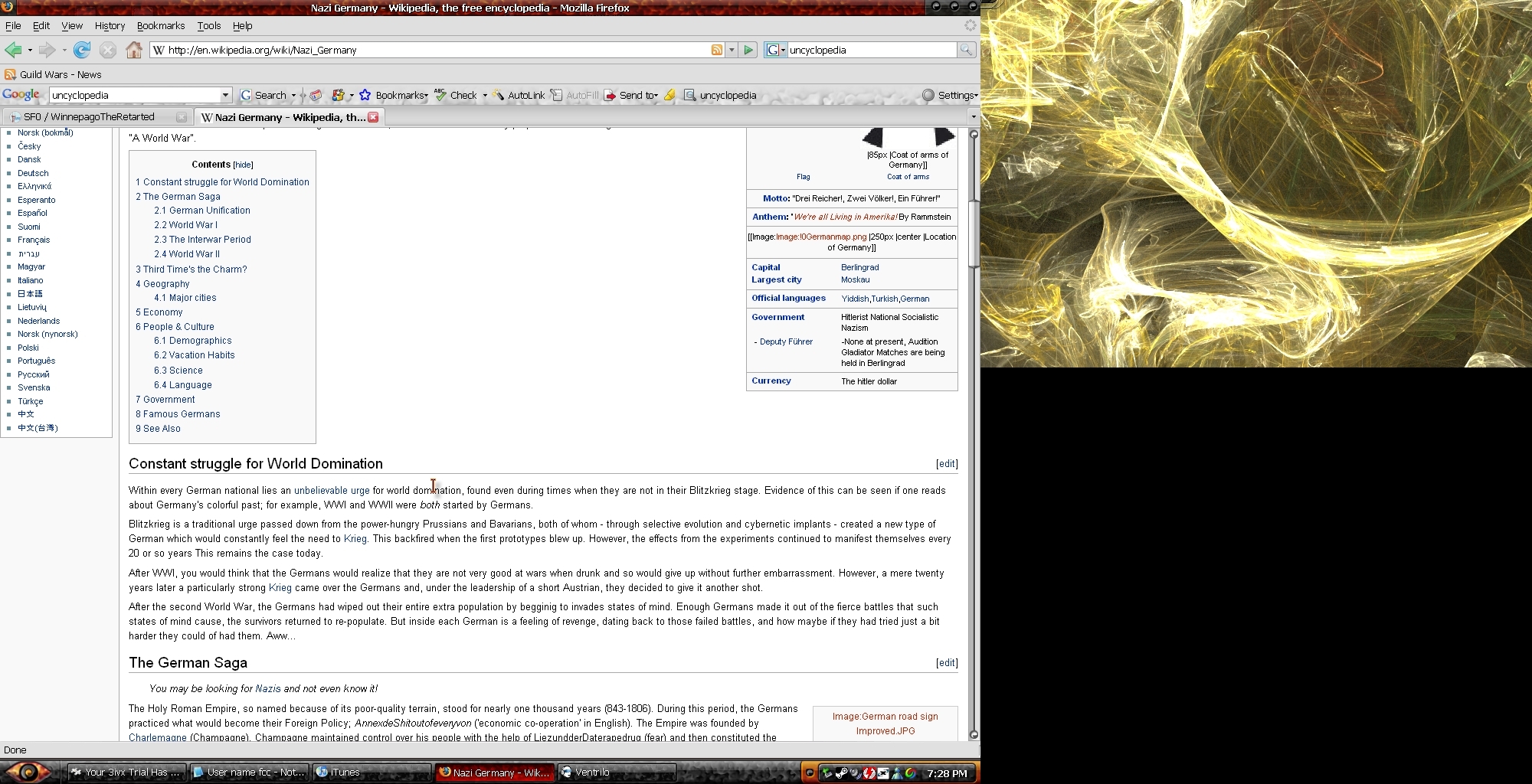The width and height of the screenshot is (1532, 784).
Task: Focus the top-right search field containing 'uncyclopedia'
Action: click(872, 50)
